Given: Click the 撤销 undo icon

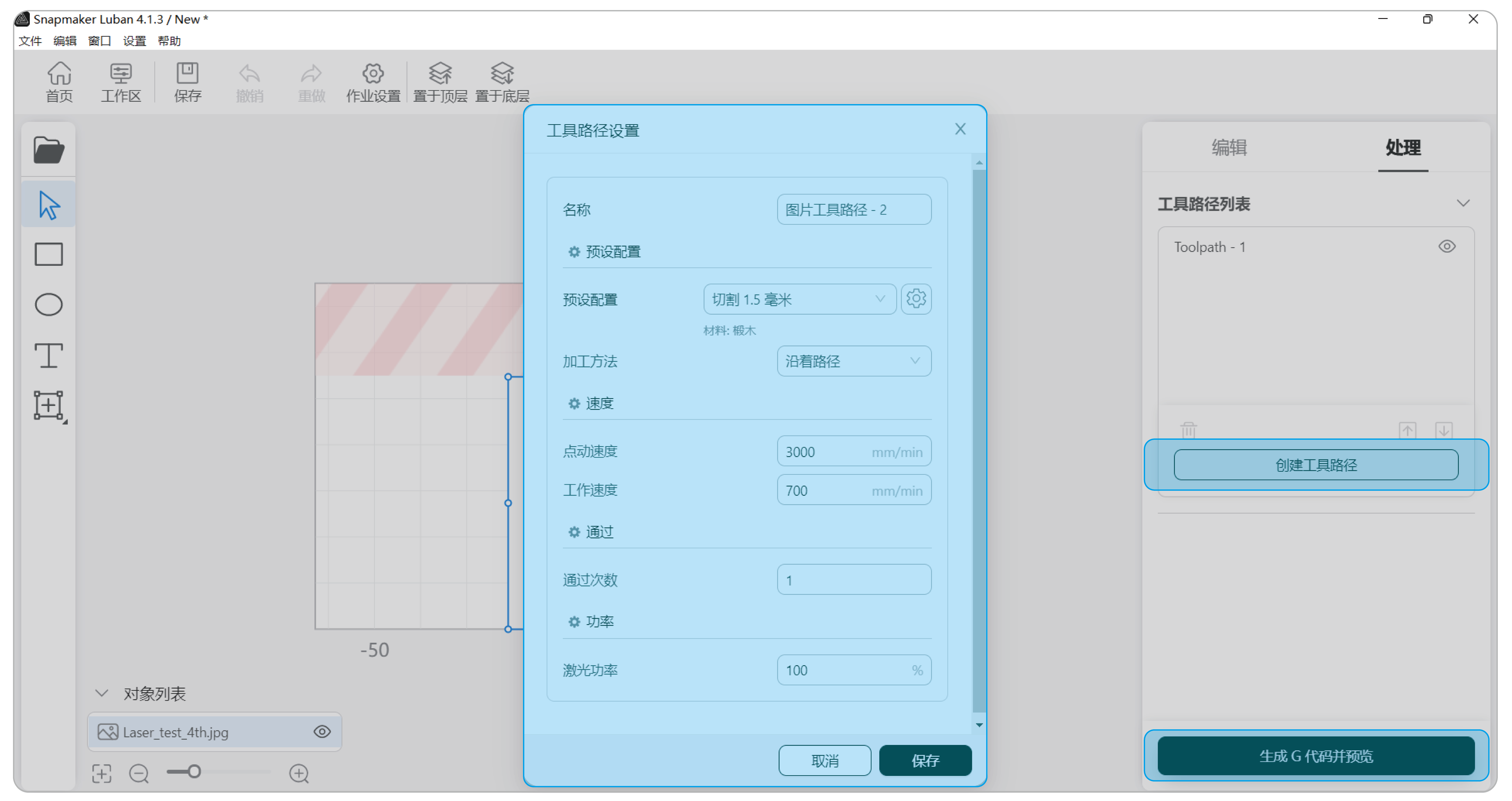Looking at the screenshot, I should coord(249,82).
